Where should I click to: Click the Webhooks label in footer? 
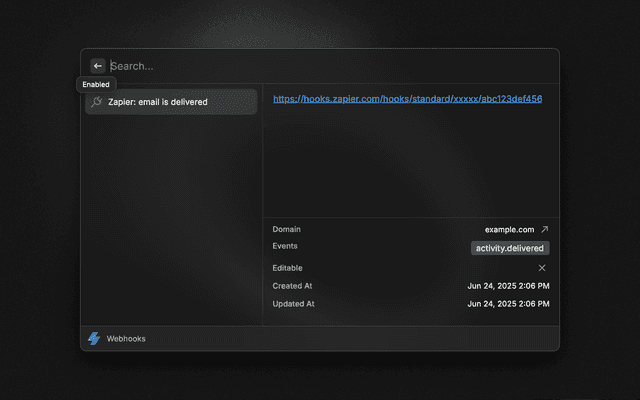tap(126, 339)
